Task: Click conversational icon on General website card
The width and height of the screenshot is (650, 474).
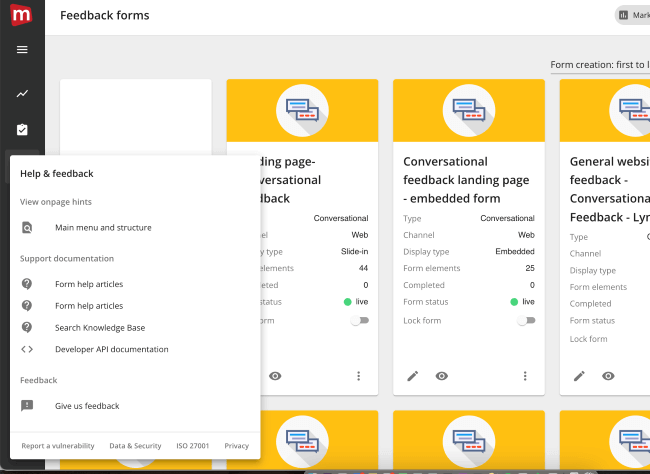Action: click(x=632, y=111)
